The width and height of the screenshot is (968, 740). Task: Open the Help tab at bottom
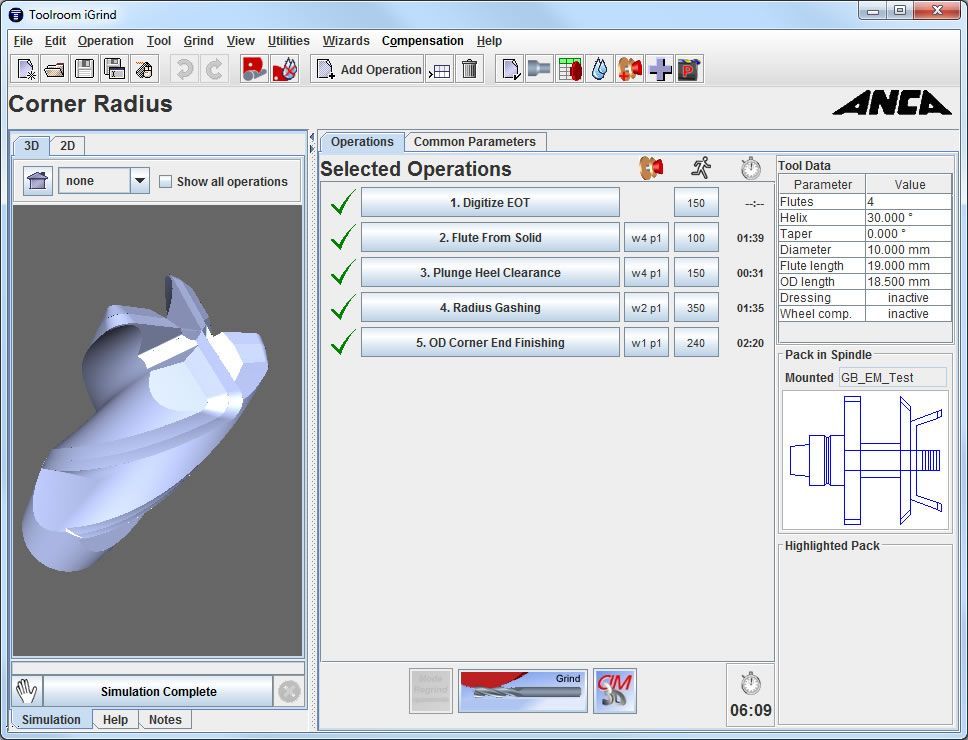point(115,720)
